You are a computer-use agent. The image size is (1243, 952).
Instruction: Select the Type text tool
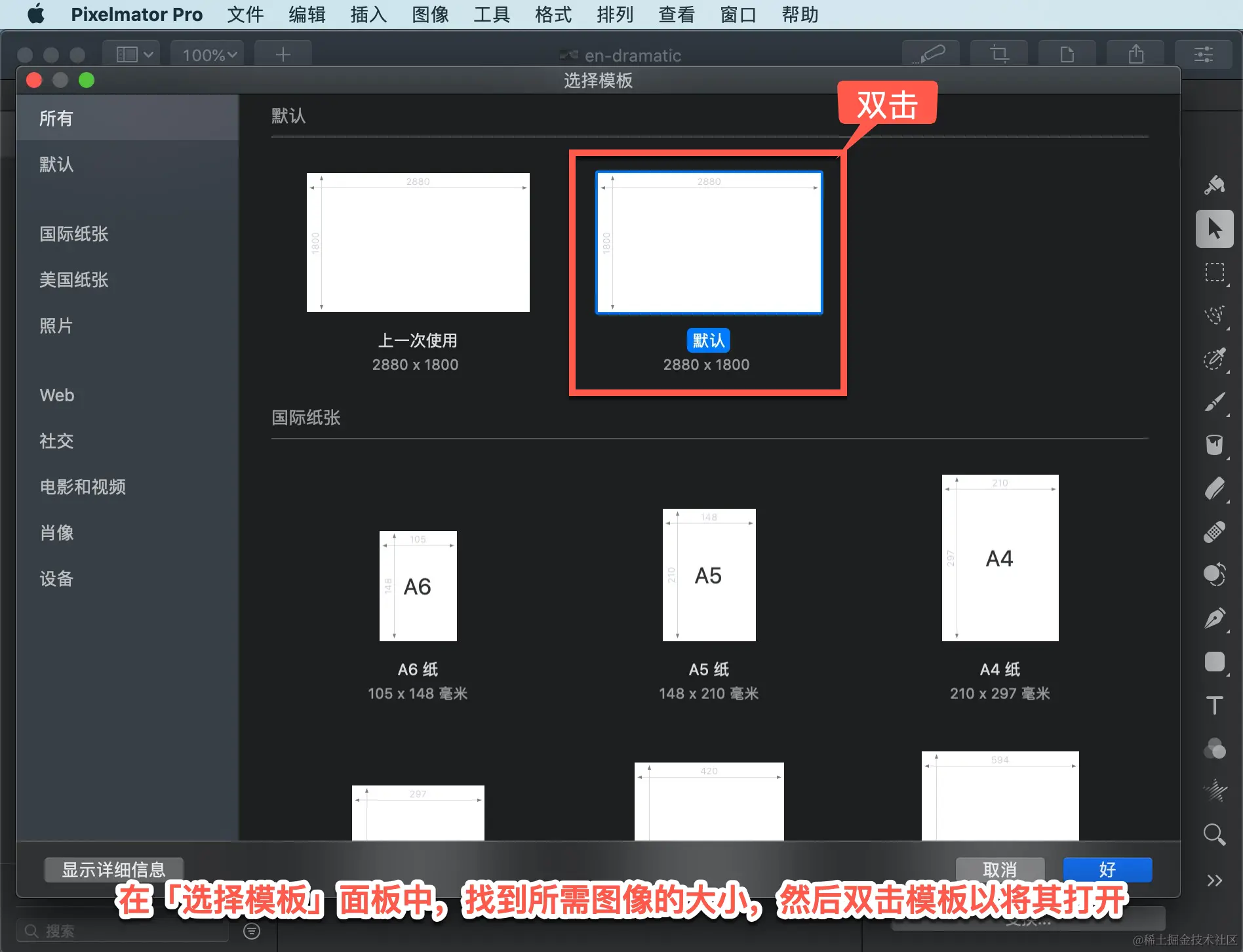click(1214, 705)
